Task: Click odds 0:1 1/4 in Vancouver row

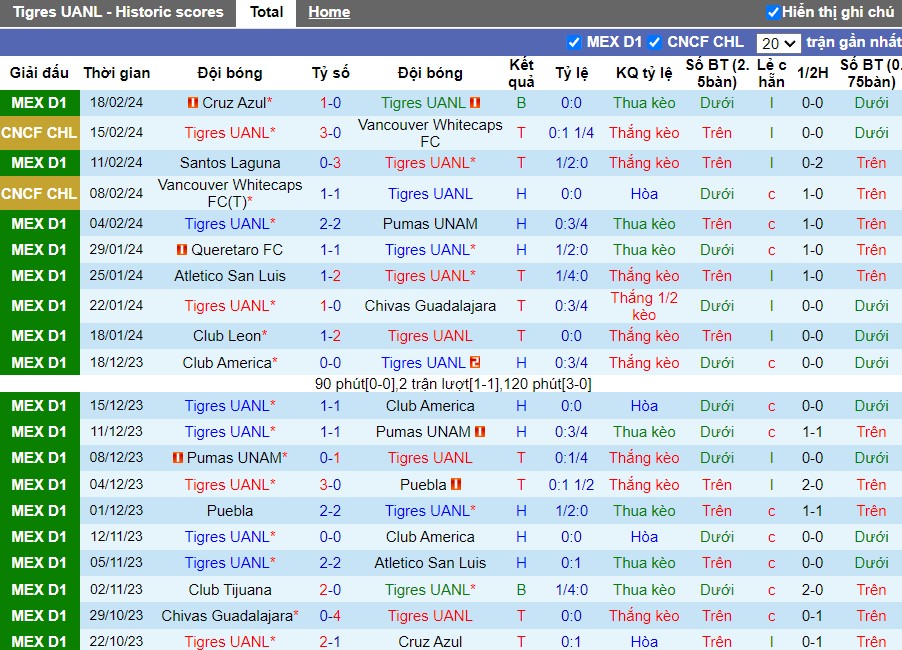Action: tap(571, 133)
